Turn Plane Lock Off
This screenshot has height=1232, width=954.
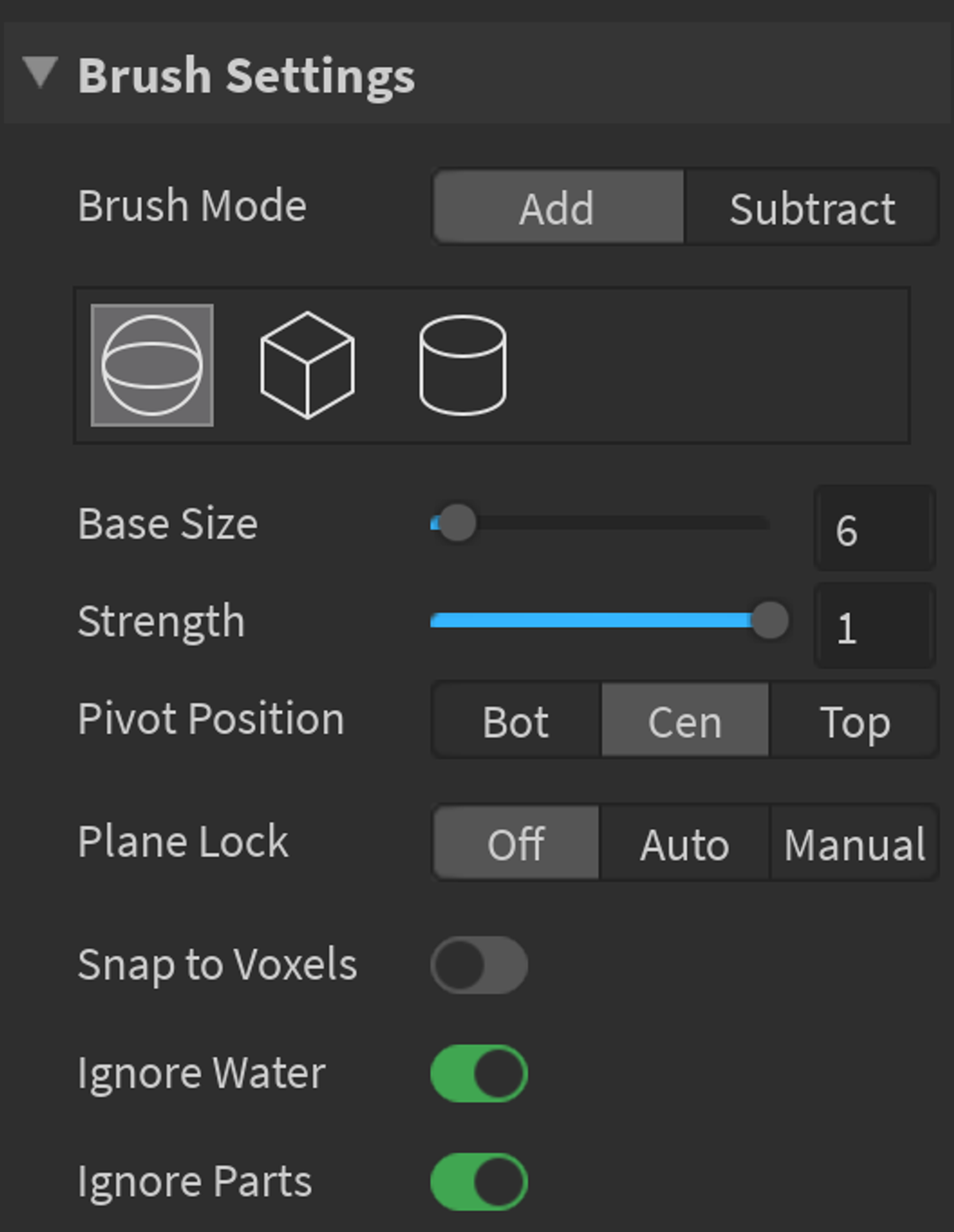(517, 843)
